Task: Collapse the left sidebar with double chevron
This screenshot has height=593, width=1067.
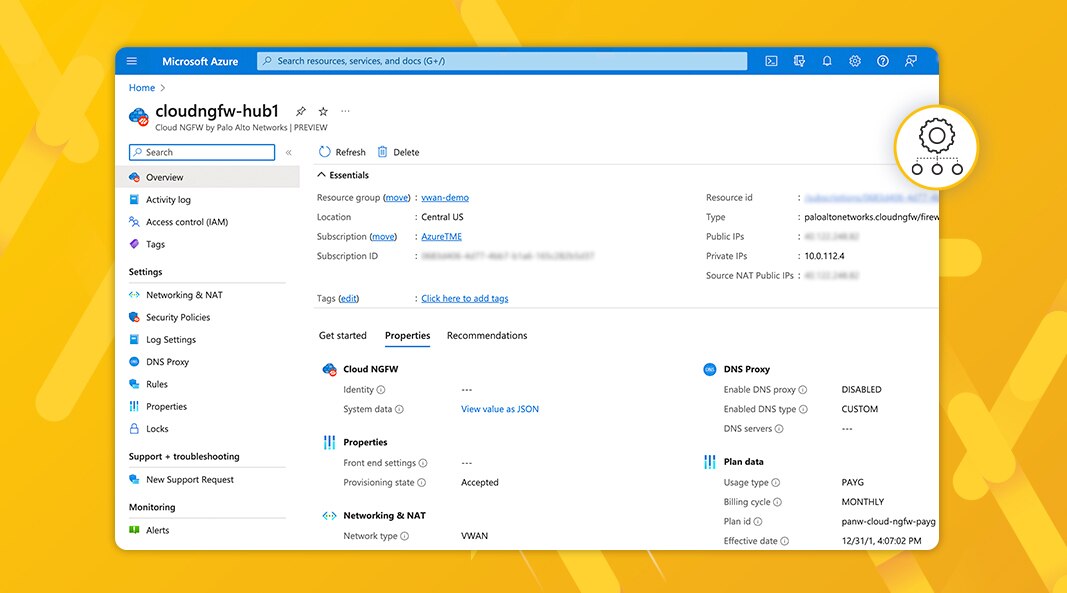Action: point(289,153)
